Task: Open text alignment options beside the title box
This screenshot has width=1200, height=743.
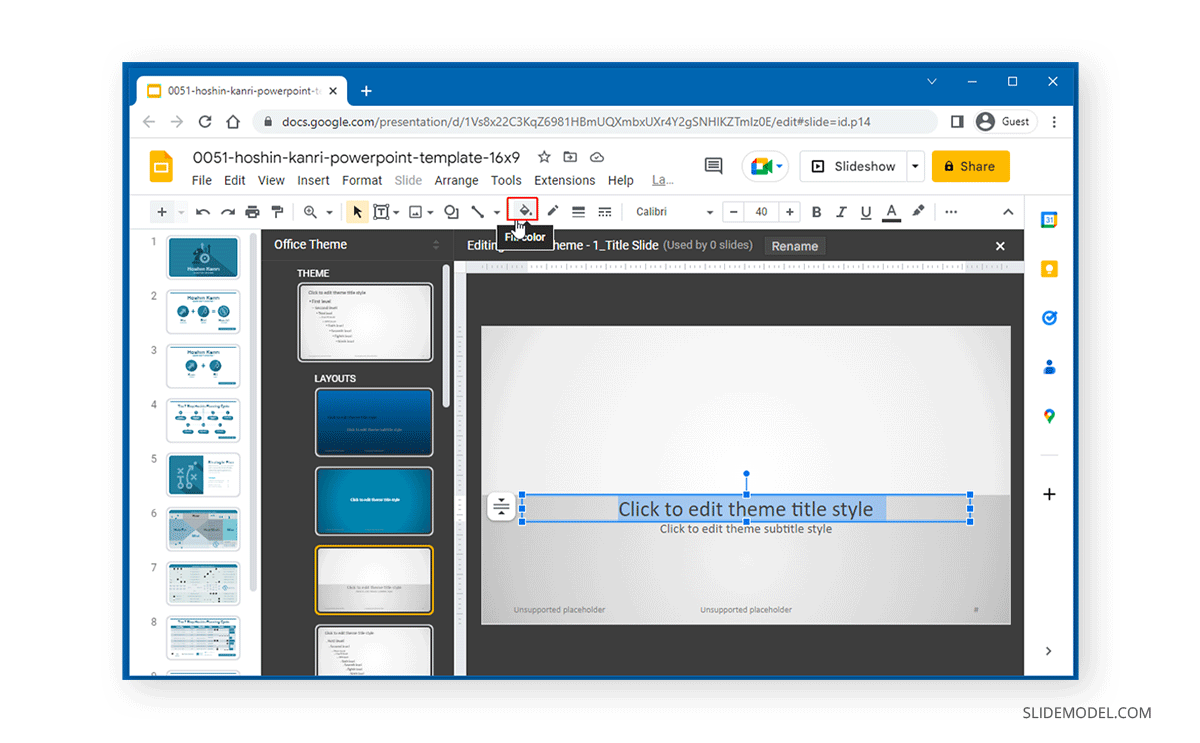Action: click(x=501, y=507)
